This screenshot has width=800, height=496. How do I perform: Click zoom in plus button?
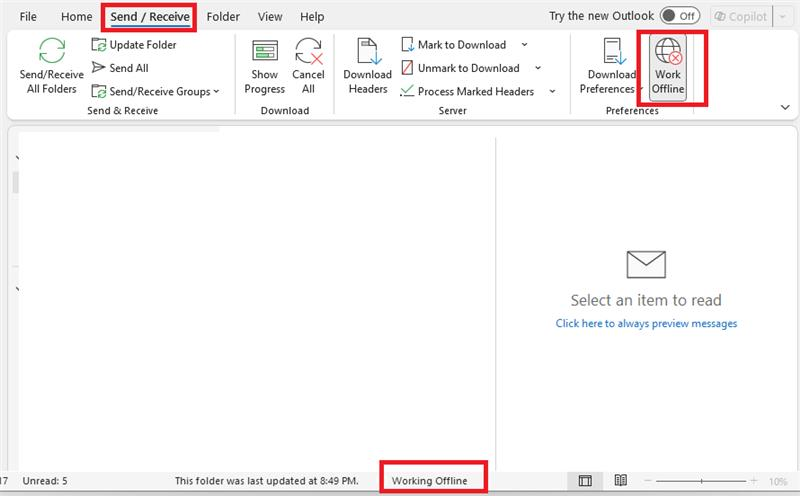pos(754,481)
